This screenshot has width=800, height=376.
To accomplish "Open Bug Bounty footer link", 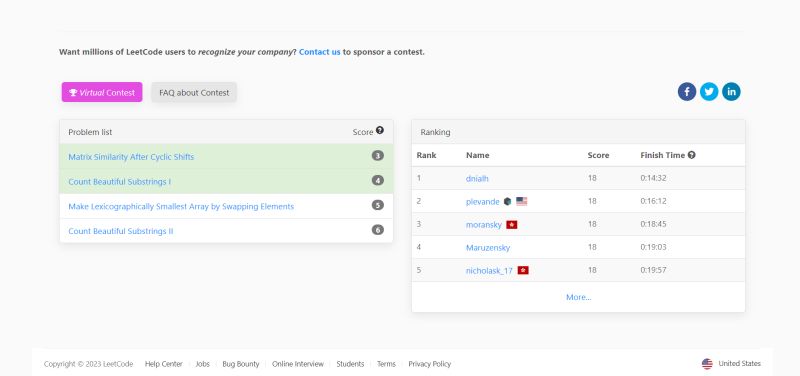I will [241, 364].
